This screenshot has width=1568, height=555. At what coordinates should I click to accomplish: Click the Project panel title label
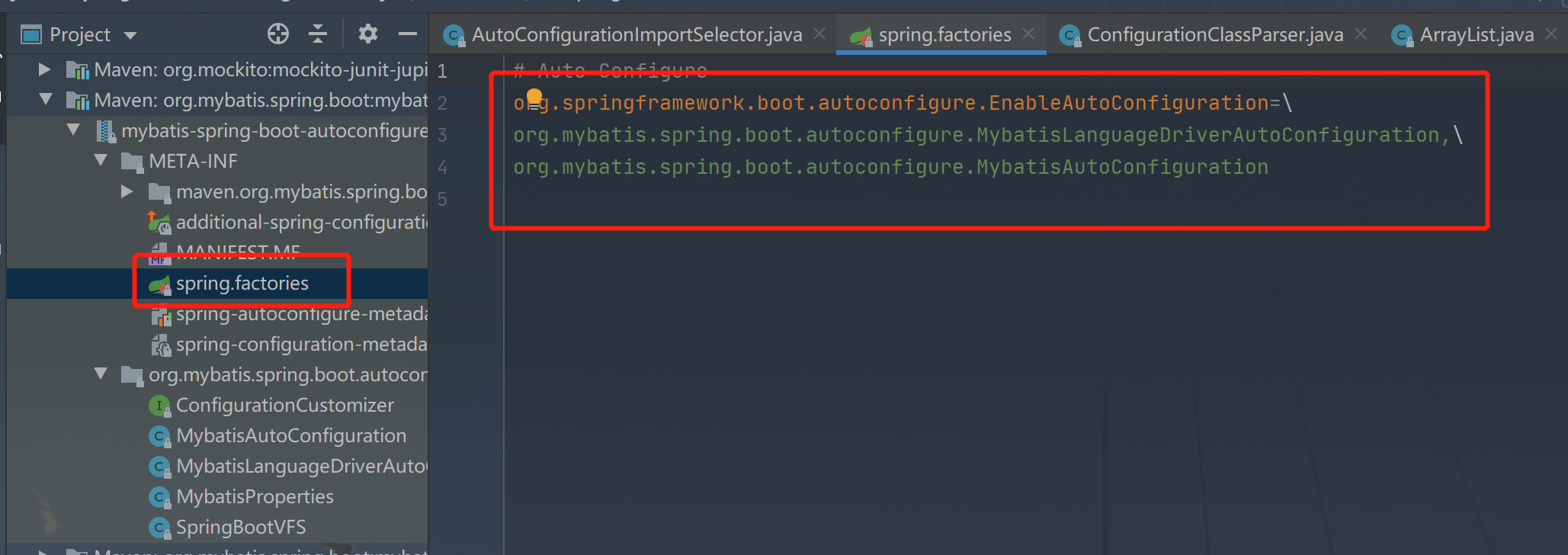pos(80,34)
